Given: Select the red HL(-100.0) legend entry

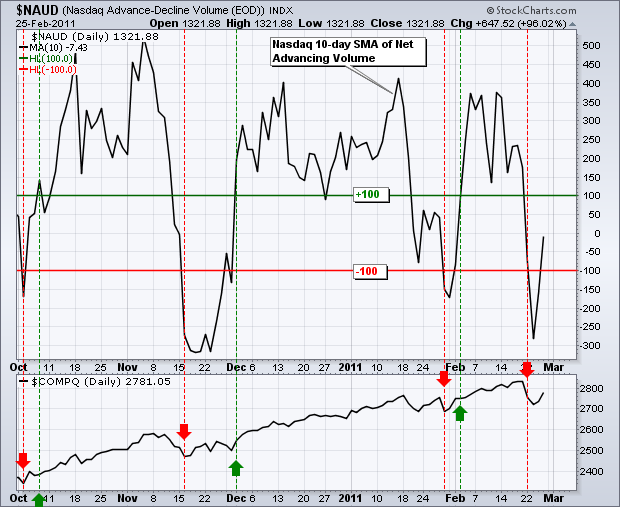Looking at the screenshot, I should pyautogui.click(x=48, y=70).
